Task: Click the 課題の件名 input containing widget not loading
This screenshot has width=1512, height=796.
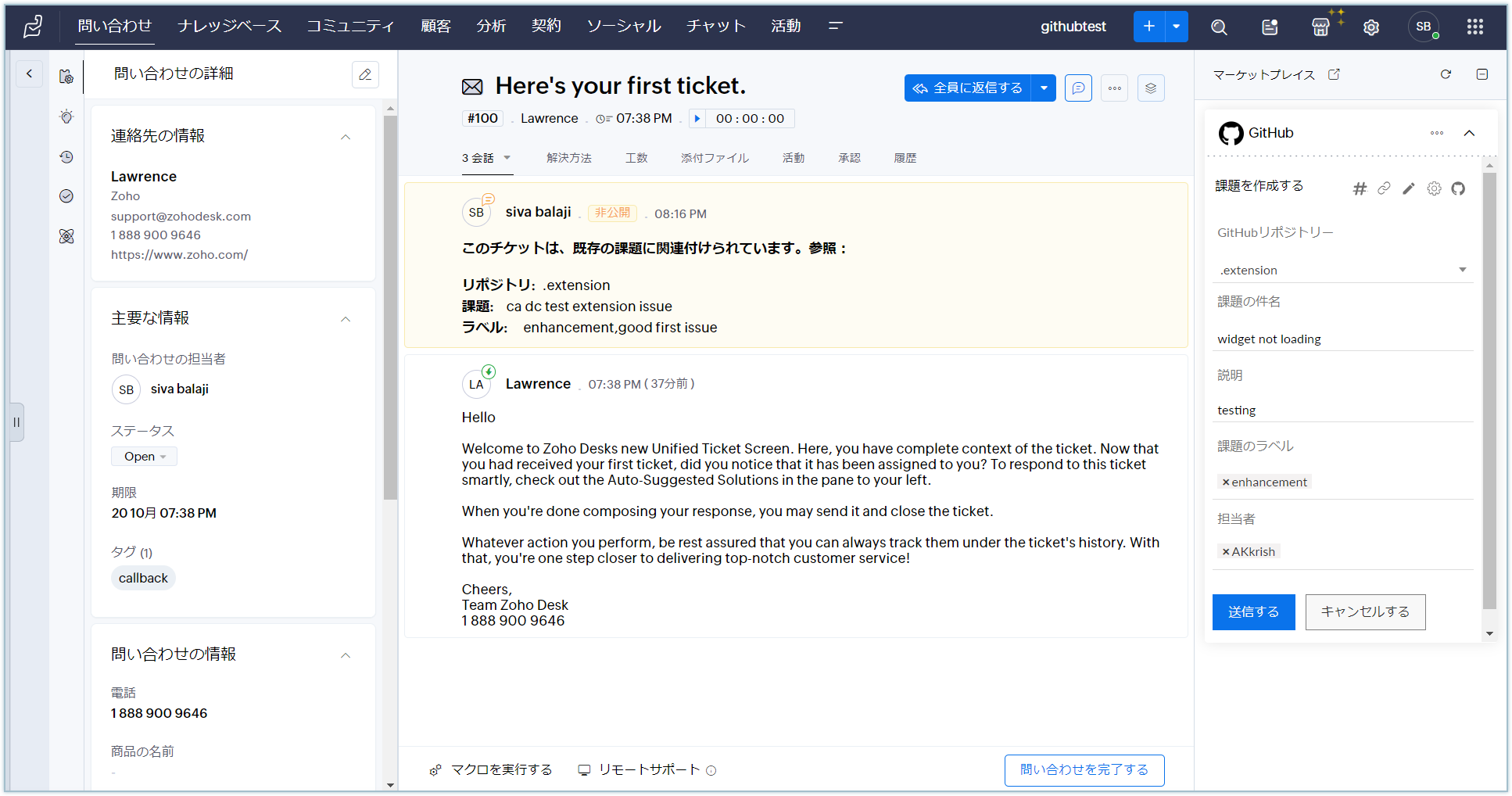Action: coord(1343,339)
